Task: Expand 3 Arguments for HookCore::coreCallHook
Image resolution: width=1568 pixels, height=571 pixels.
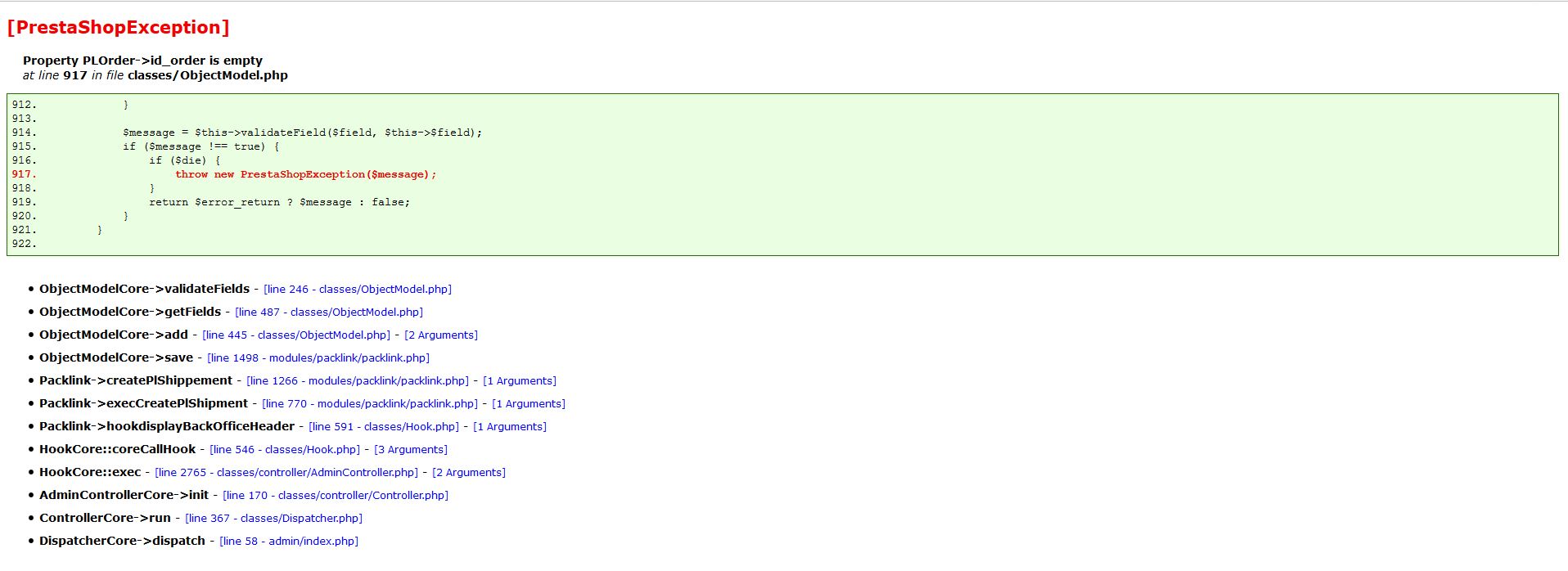Action: 411,449
